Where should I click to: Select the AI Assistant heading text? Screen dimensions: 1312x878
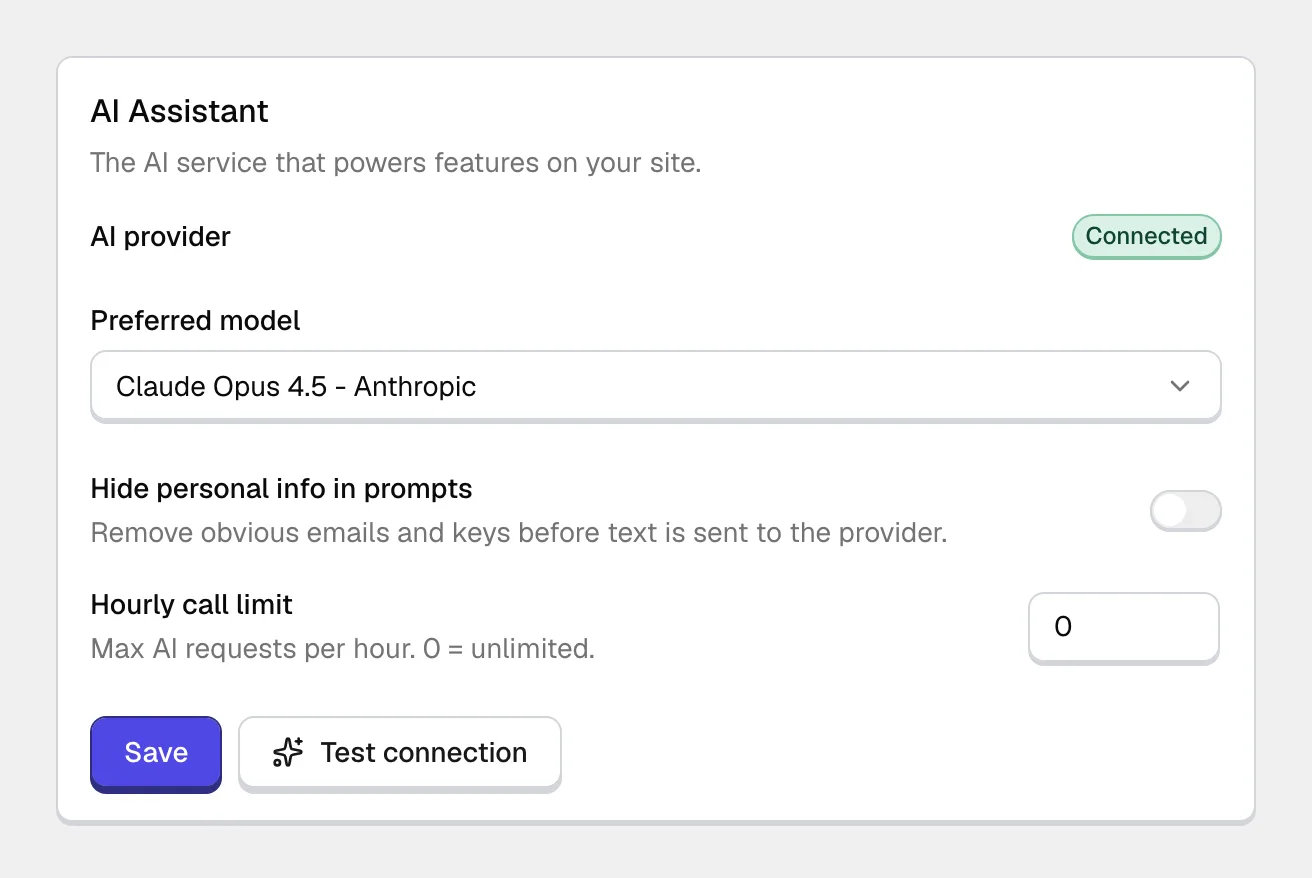point(180,111)
